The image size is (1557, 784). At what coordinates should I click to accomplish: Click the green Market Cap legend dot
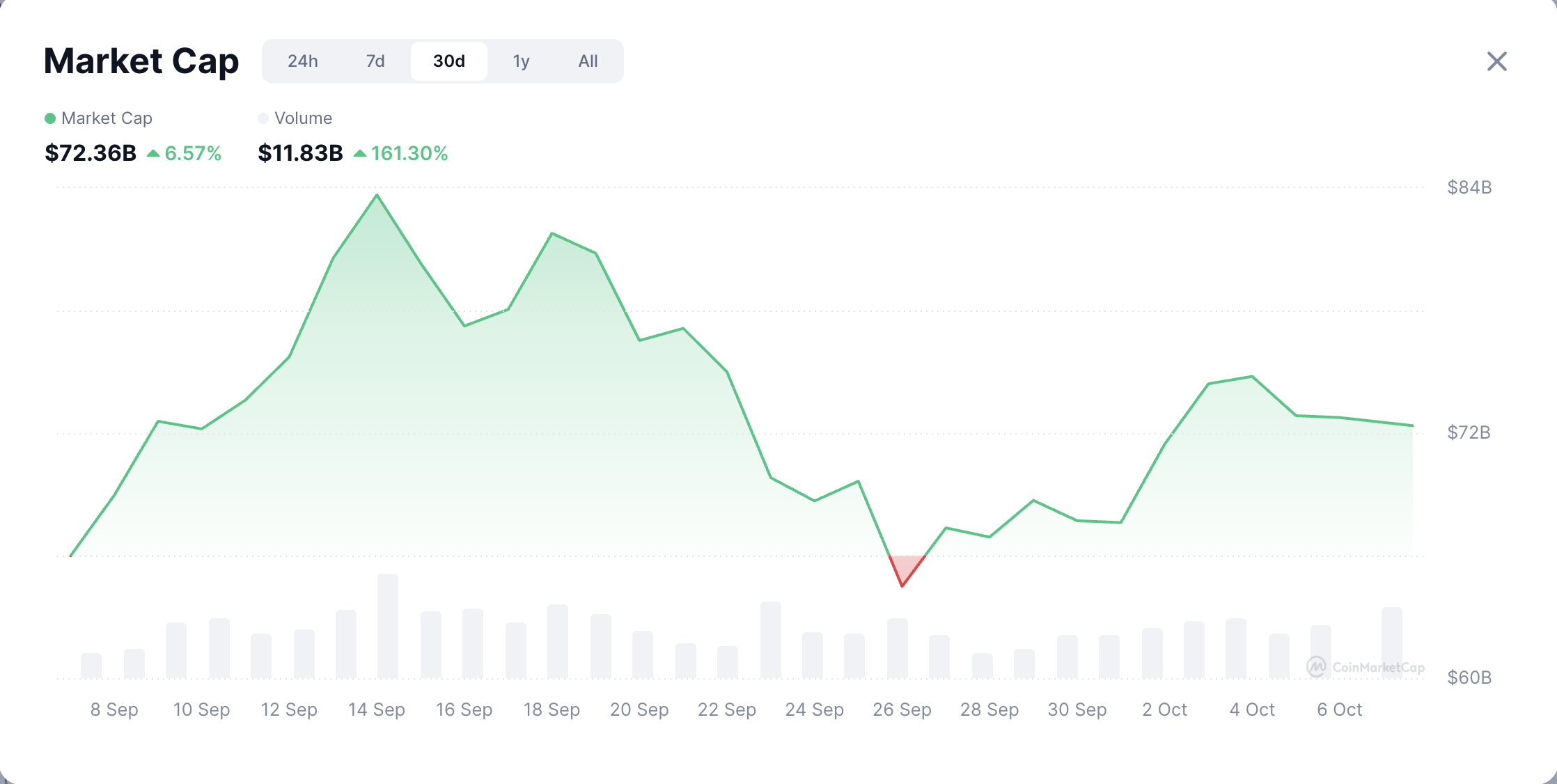pyautogui.click(x=49, y=118)
